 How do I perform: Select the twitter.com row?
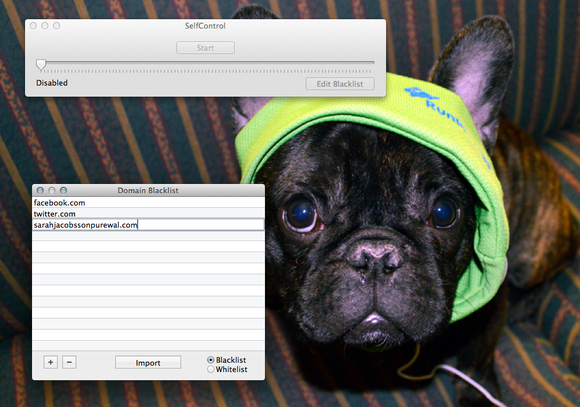(x=148, y=214)
